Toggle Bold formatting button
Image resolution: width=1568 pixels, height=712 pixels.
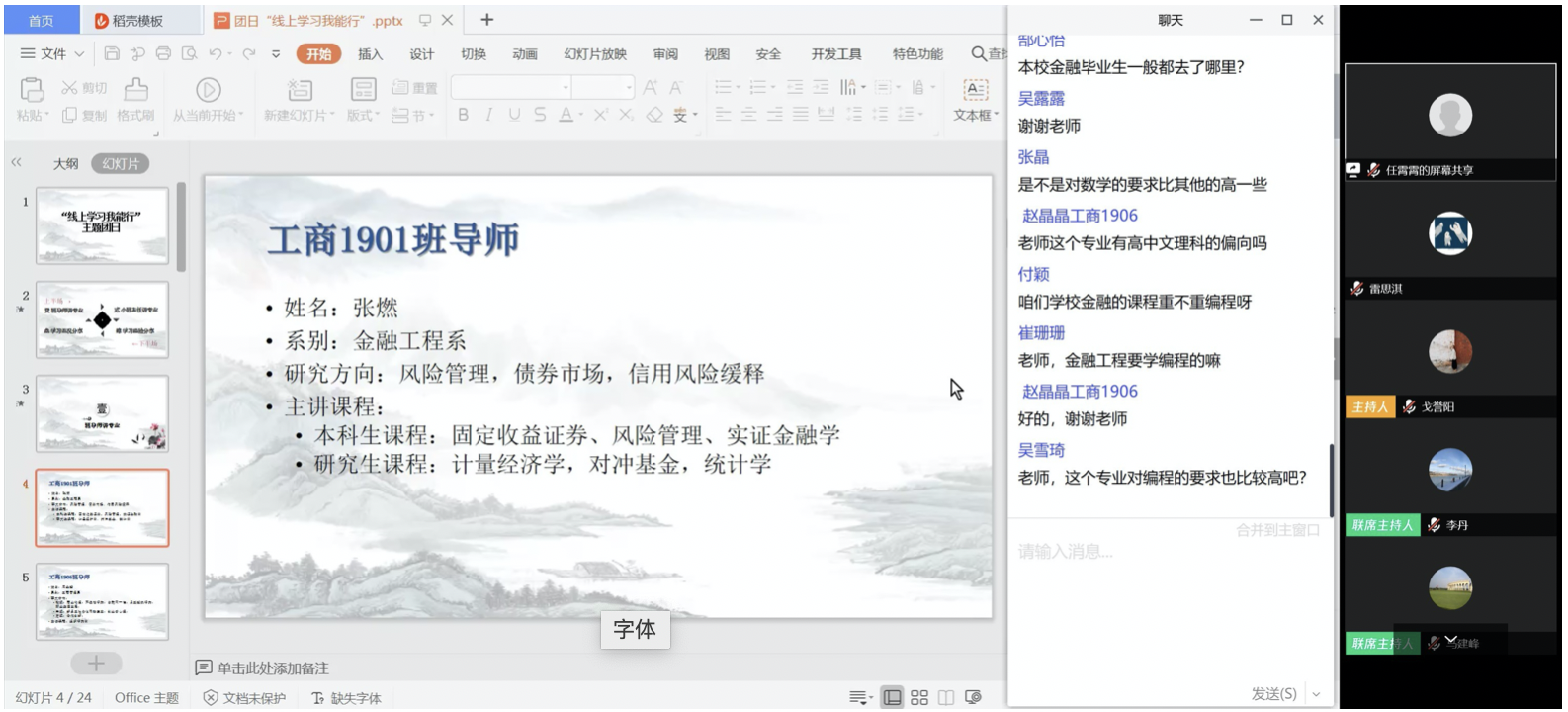[463, 115]
